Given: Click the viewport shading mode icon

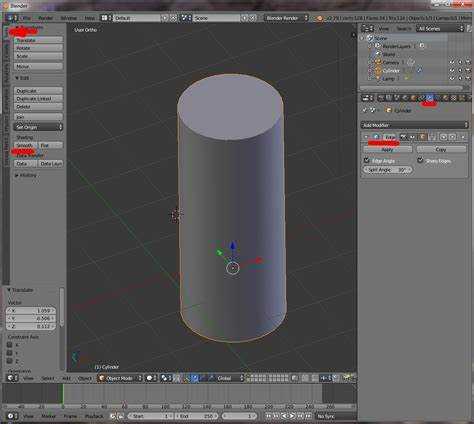Looking at the screenshot, I should point(151,378).
